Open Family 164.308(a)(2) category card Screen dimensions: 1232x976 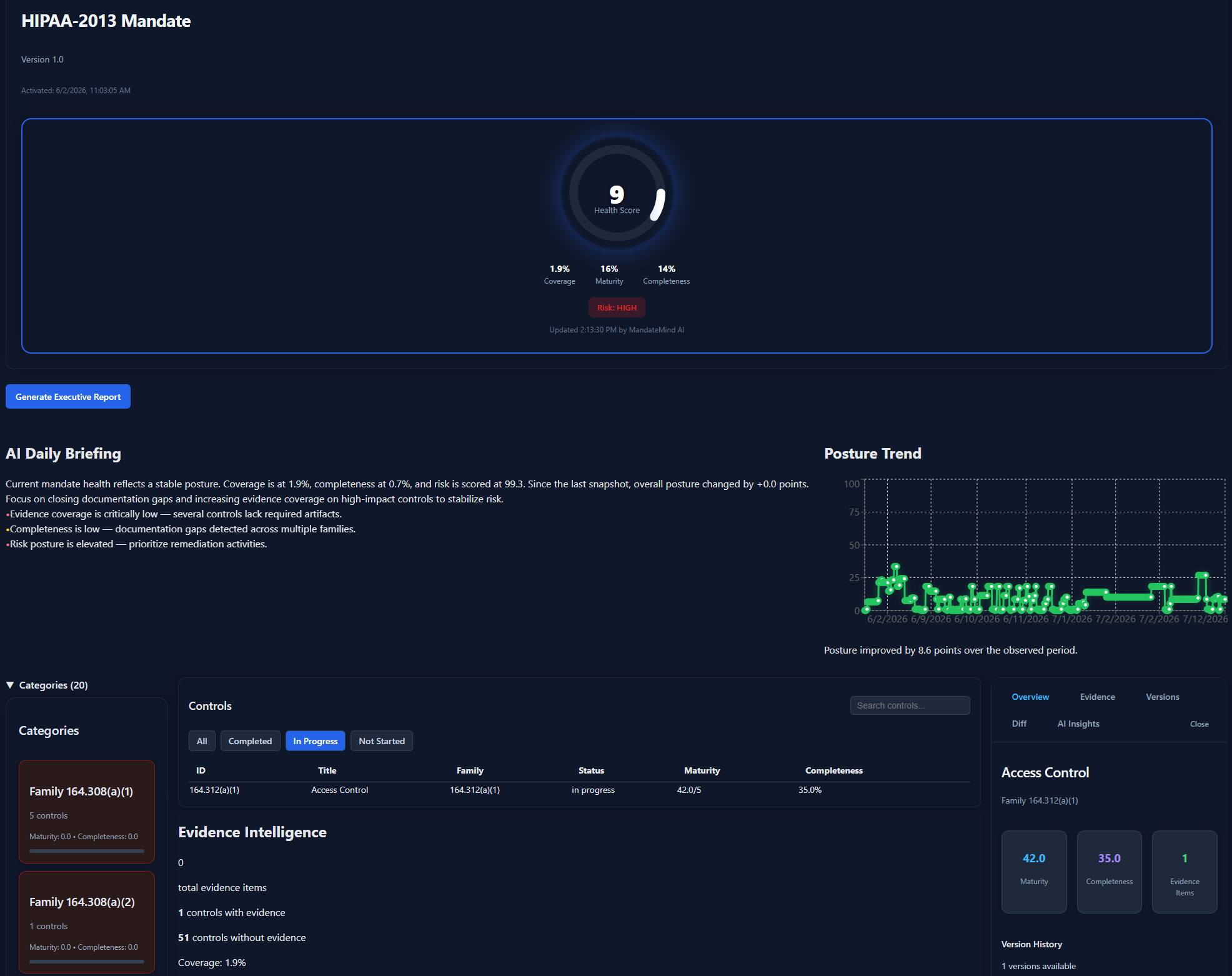click(x=87, y=922)
